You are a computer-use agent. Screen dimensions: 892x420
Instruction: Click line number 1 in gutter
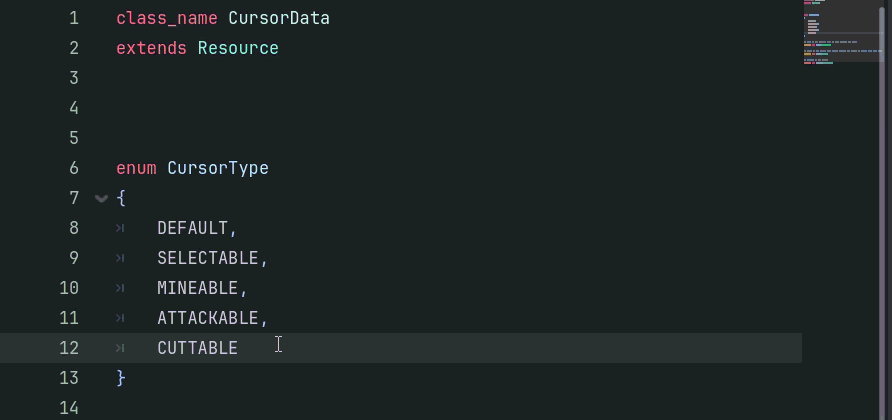(73, 18)
